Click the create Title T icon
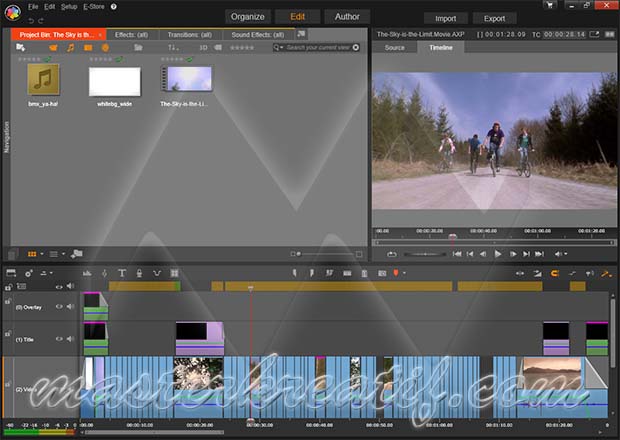 (122, 273)
